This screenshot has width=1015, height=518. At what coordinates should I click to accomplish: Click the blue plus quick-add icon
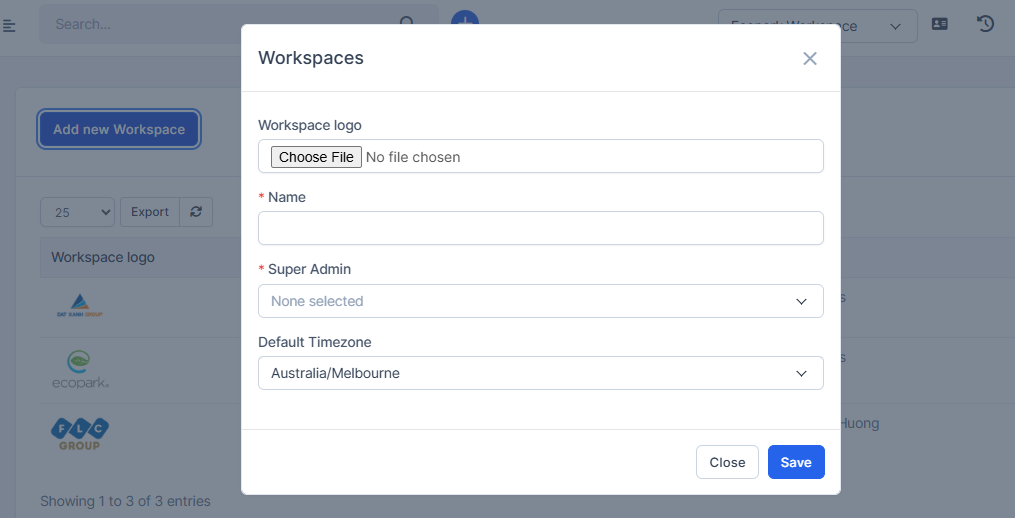click(x=465, y=18)
